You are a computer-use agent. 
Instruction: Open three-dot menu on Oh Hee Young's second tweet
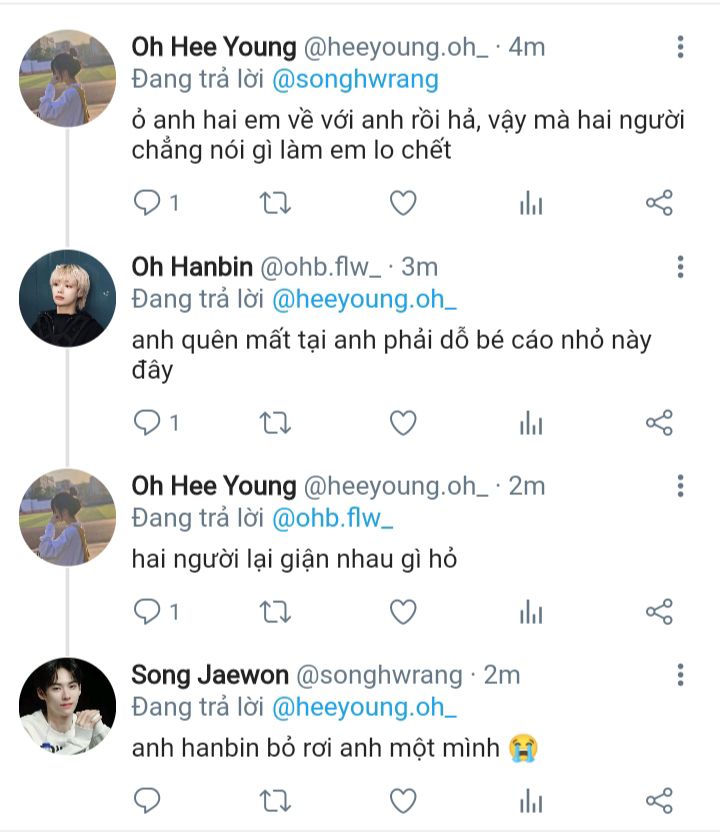pyautogui.click(x=680, y=486)
